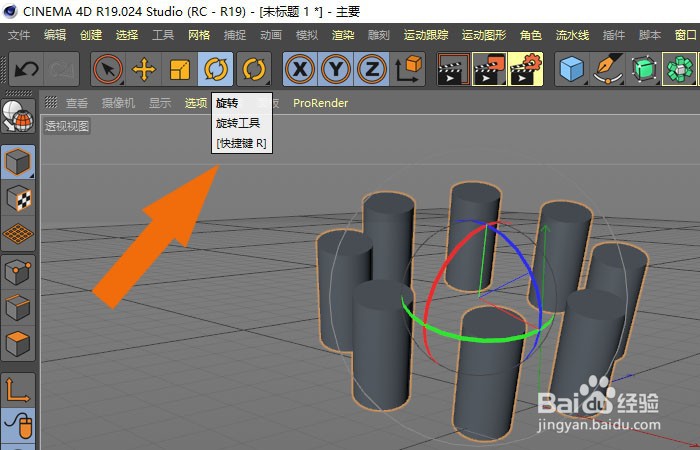Open the 雕刻 menu

379,35
